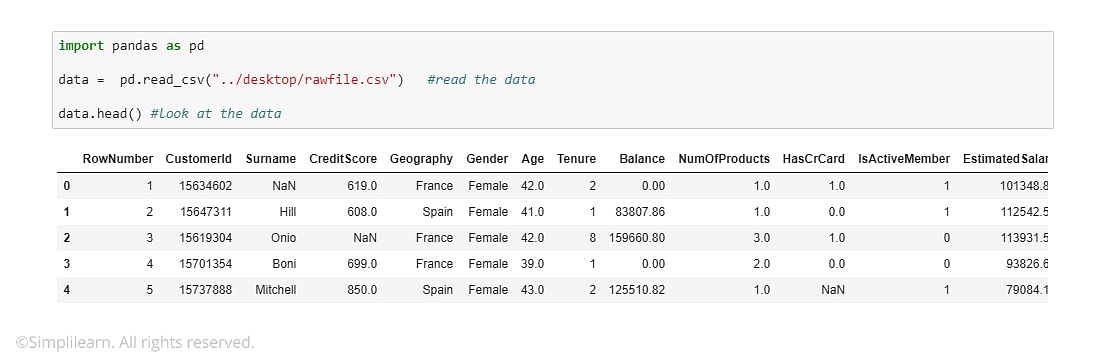Image resolution: width=1100 pixels, height=360 pixels.
Task: Click 'France' in Boni's row
Action: (x=434, y=264)
